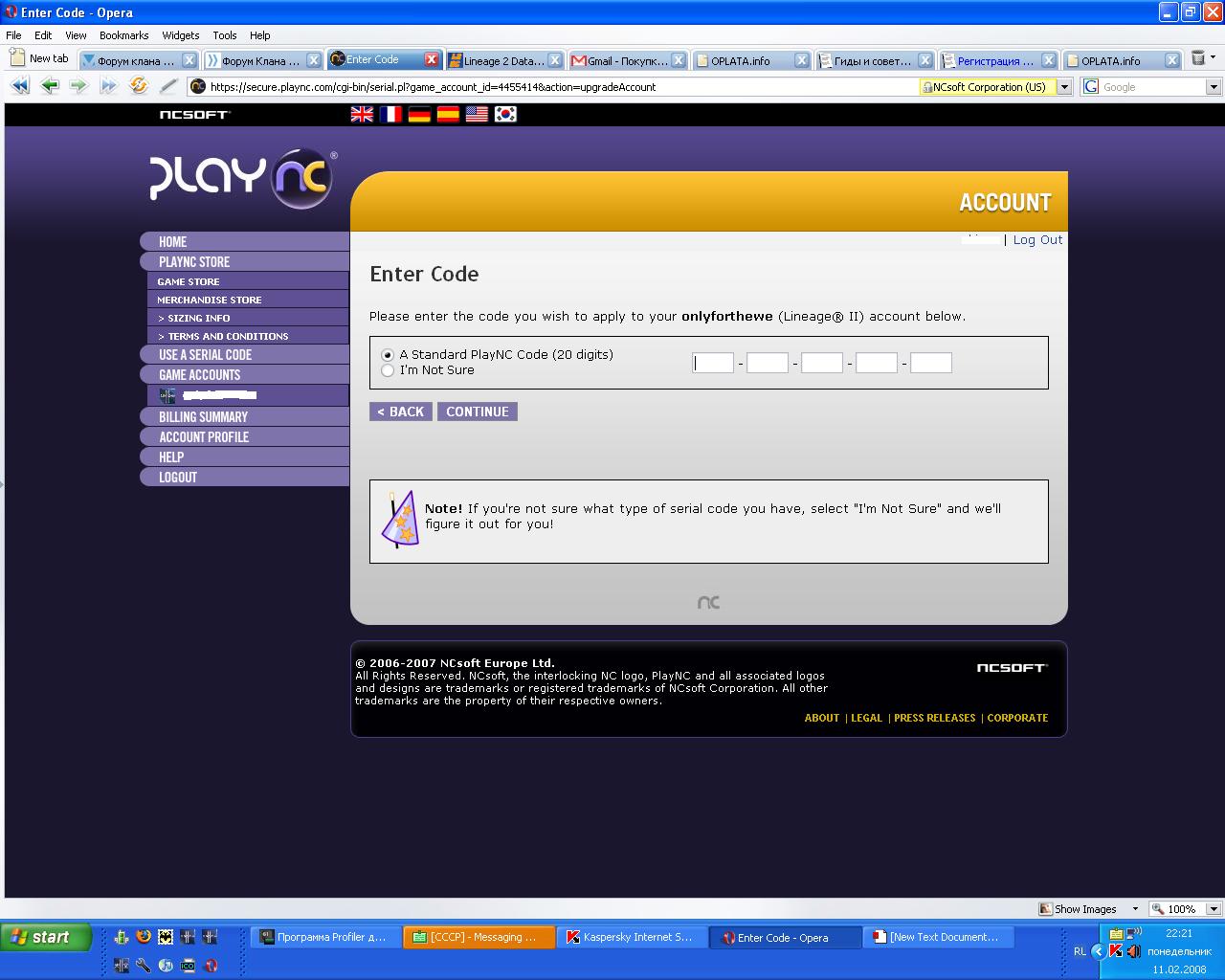Select 'A Standard PlayNC Code' radio button
Screen dimensions: 1225x980
pyautogui.click(x=388, y=355)
